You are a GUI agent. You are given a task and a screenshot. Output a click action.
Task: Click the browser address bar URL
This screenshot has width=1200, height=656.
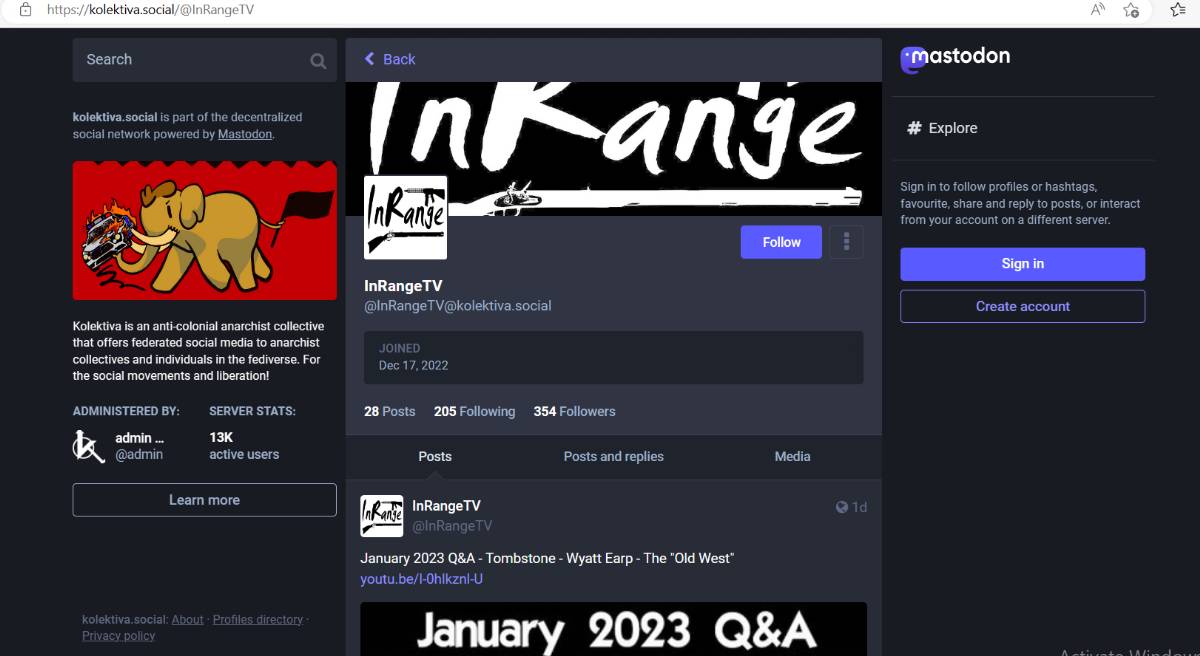(x=149, y=10)
